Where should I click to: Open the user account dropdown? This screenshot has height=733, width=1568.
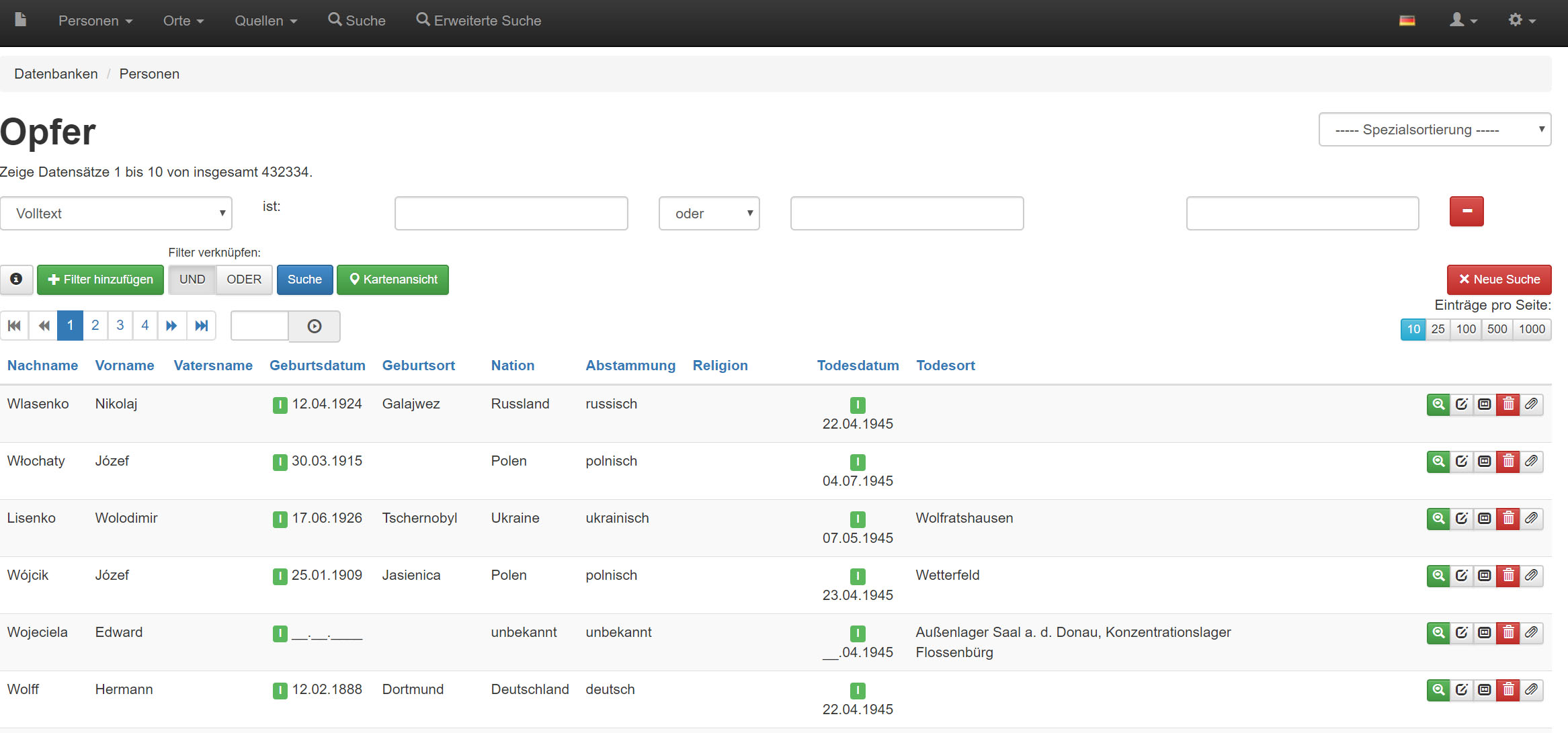click(1463, 20)
